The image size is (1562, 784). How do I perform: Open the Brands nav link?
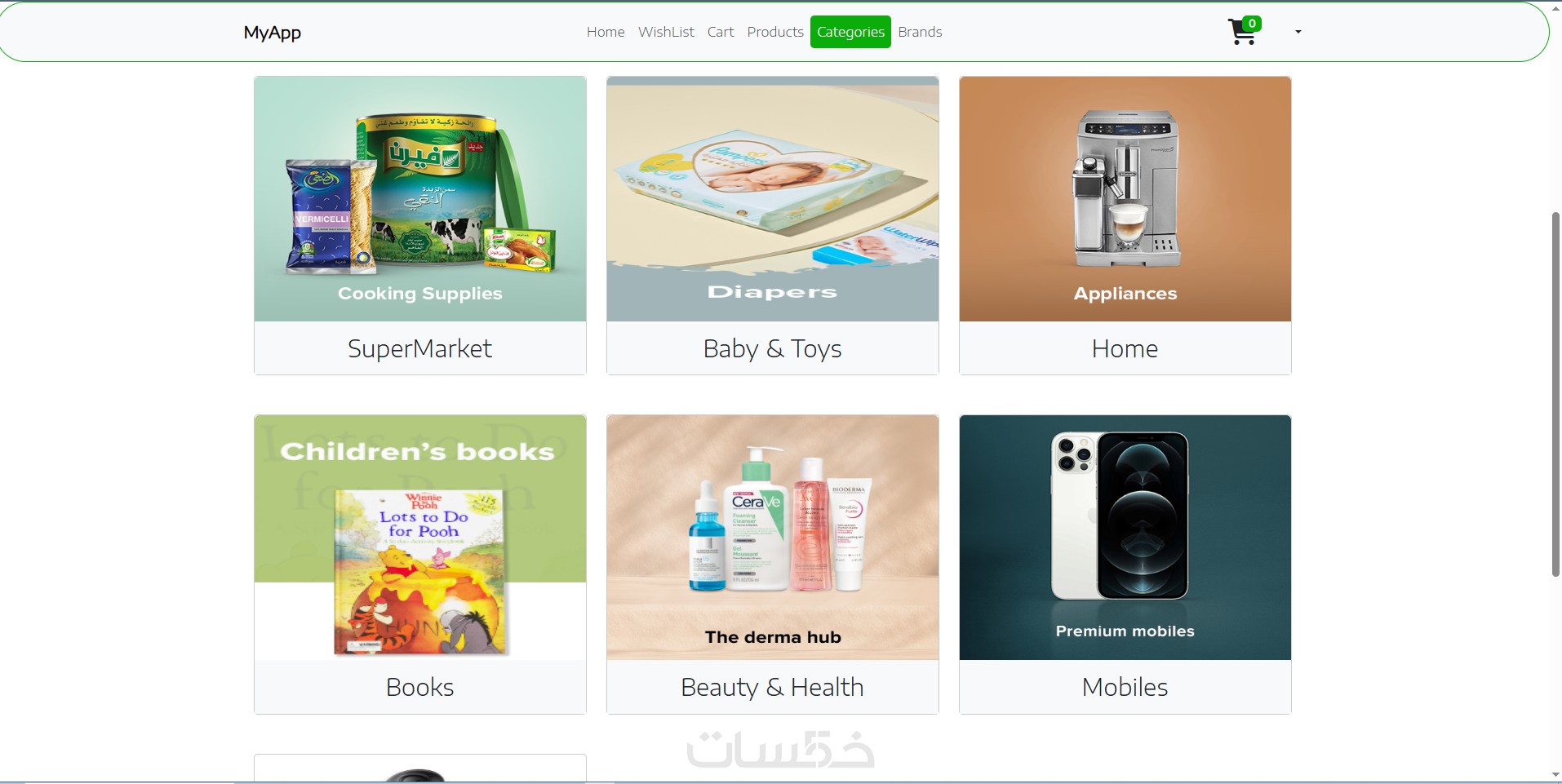click(920, 32)
